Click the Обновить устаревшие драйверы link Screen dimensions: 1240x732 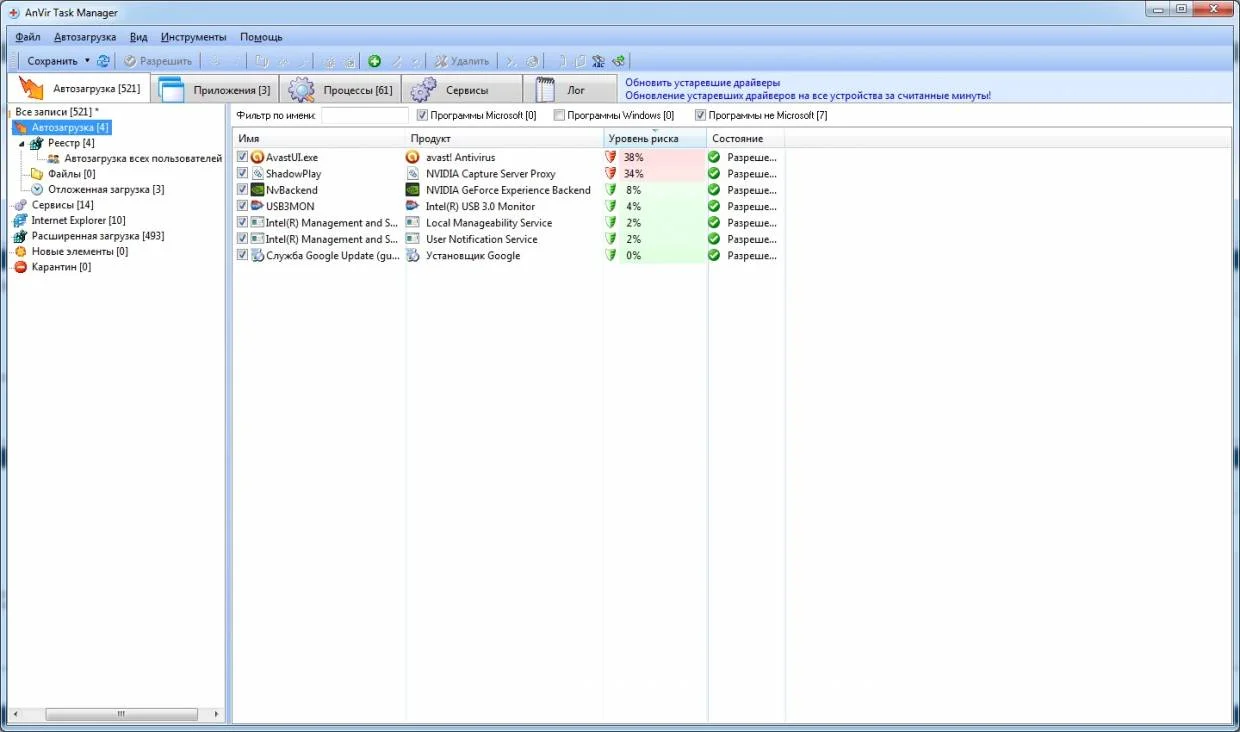tap(703, 83)
